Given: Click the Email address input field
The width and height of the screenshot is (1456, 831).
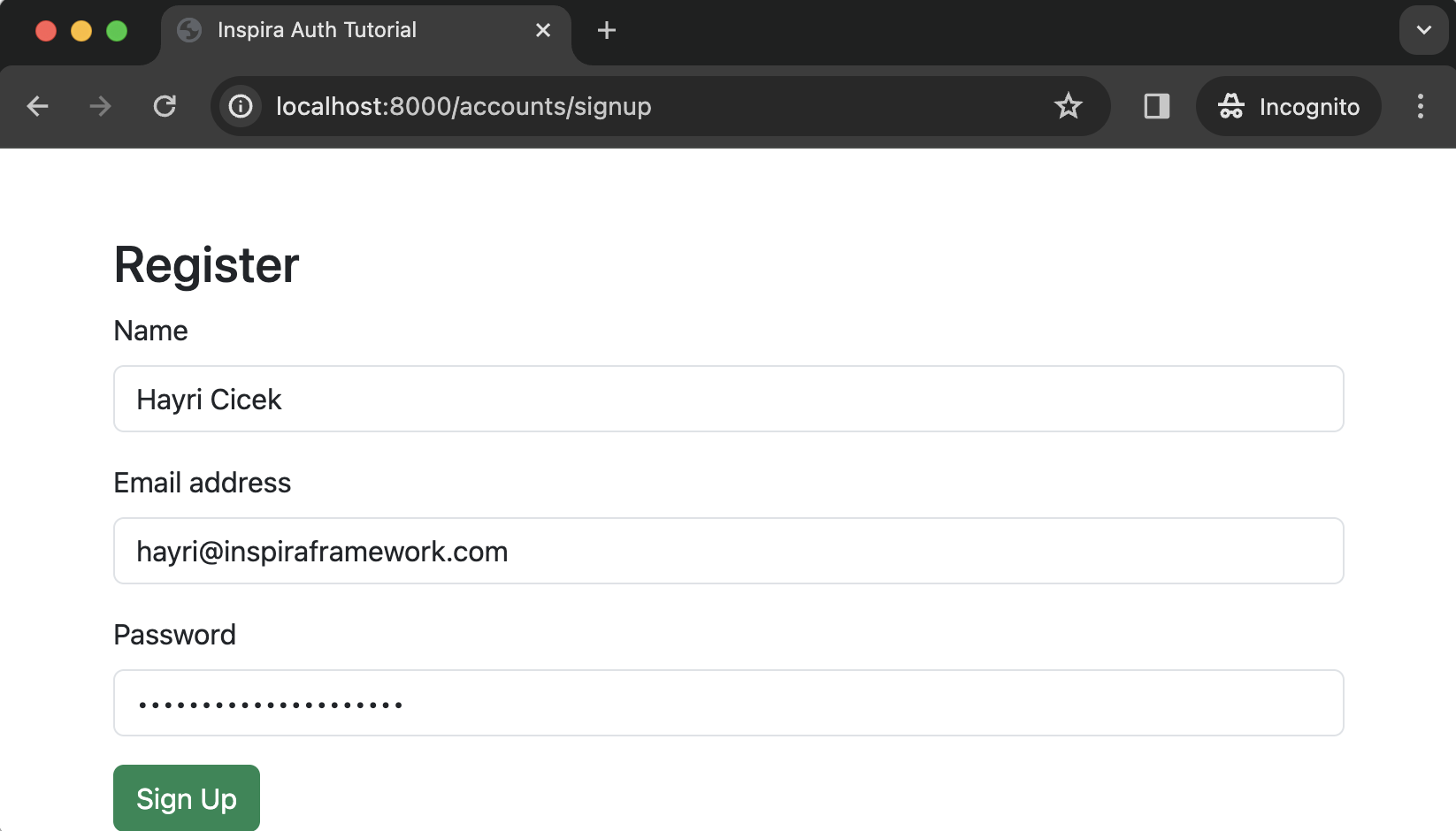Looking at the screenshot, I should click(x=729, y=552).
